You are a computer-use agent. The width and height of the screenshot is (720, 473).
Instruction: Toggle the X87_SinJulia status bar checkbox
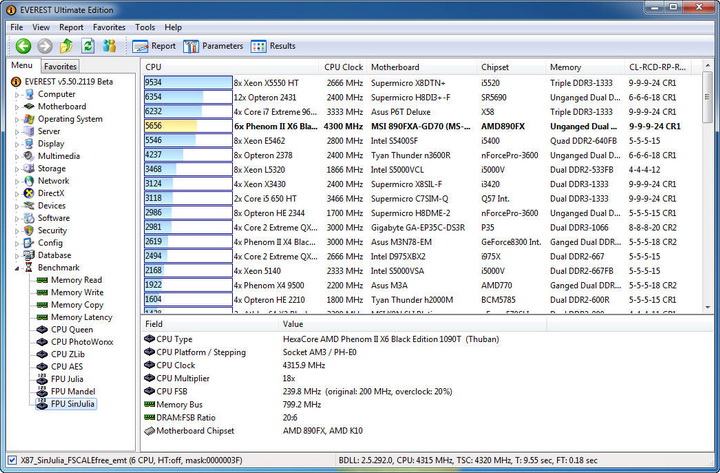(12, 460)
